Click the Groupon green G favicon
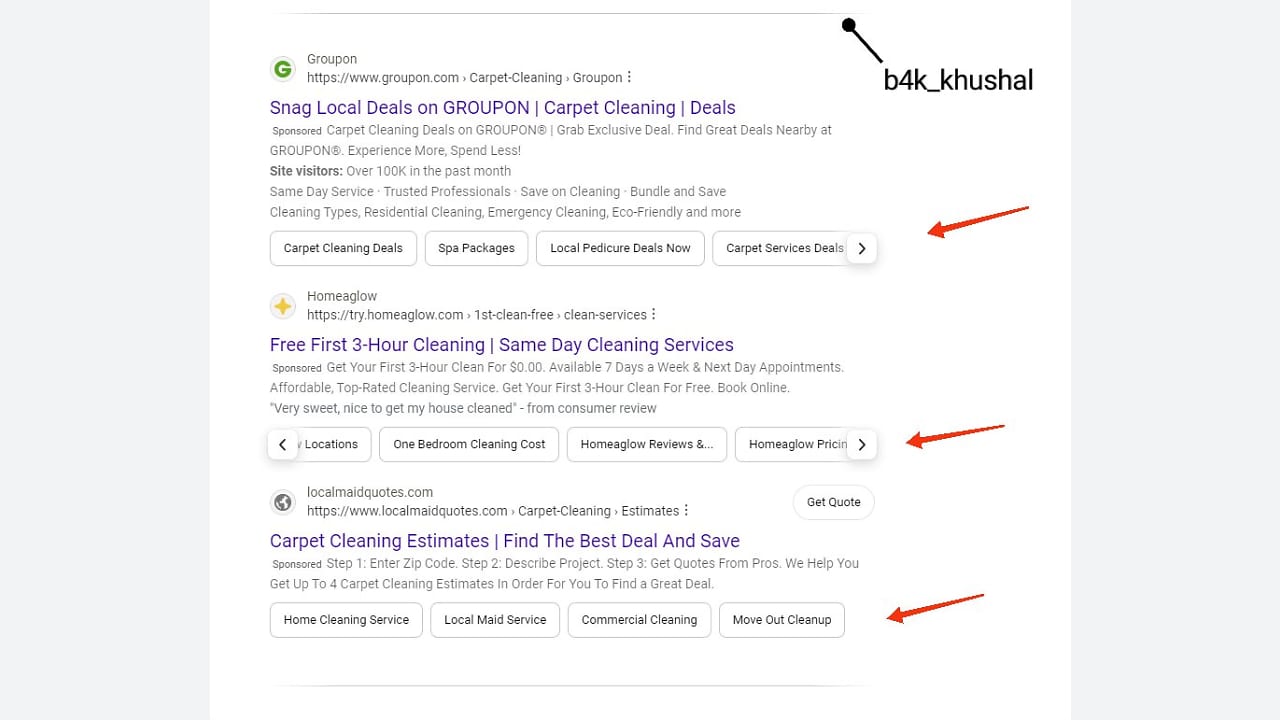This screenshot has width=1280, height=720. coord(283,69)
